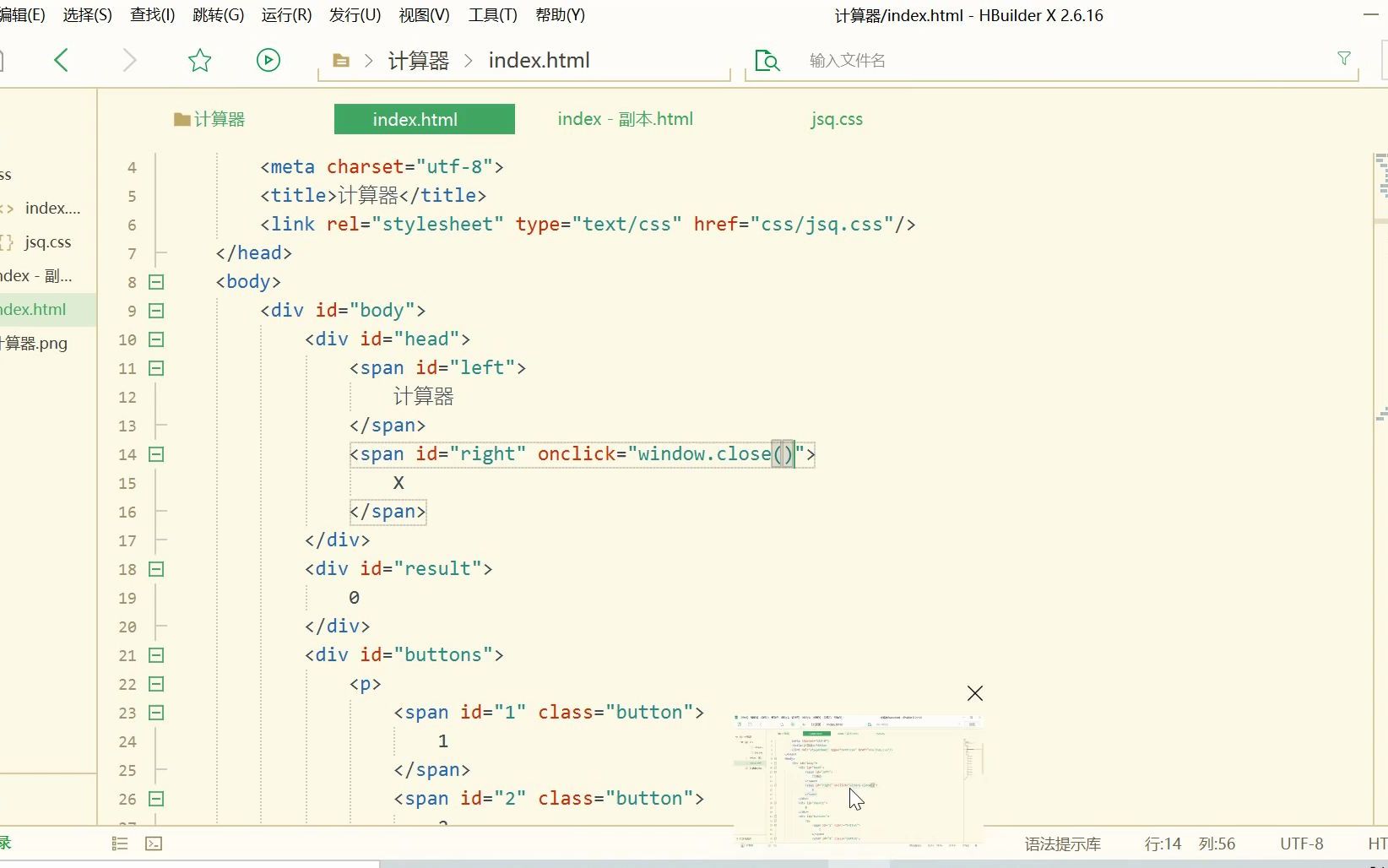Open the 工具(T) menu
The width and height of the screenshot is (1388, 868).
click(491, 14)
